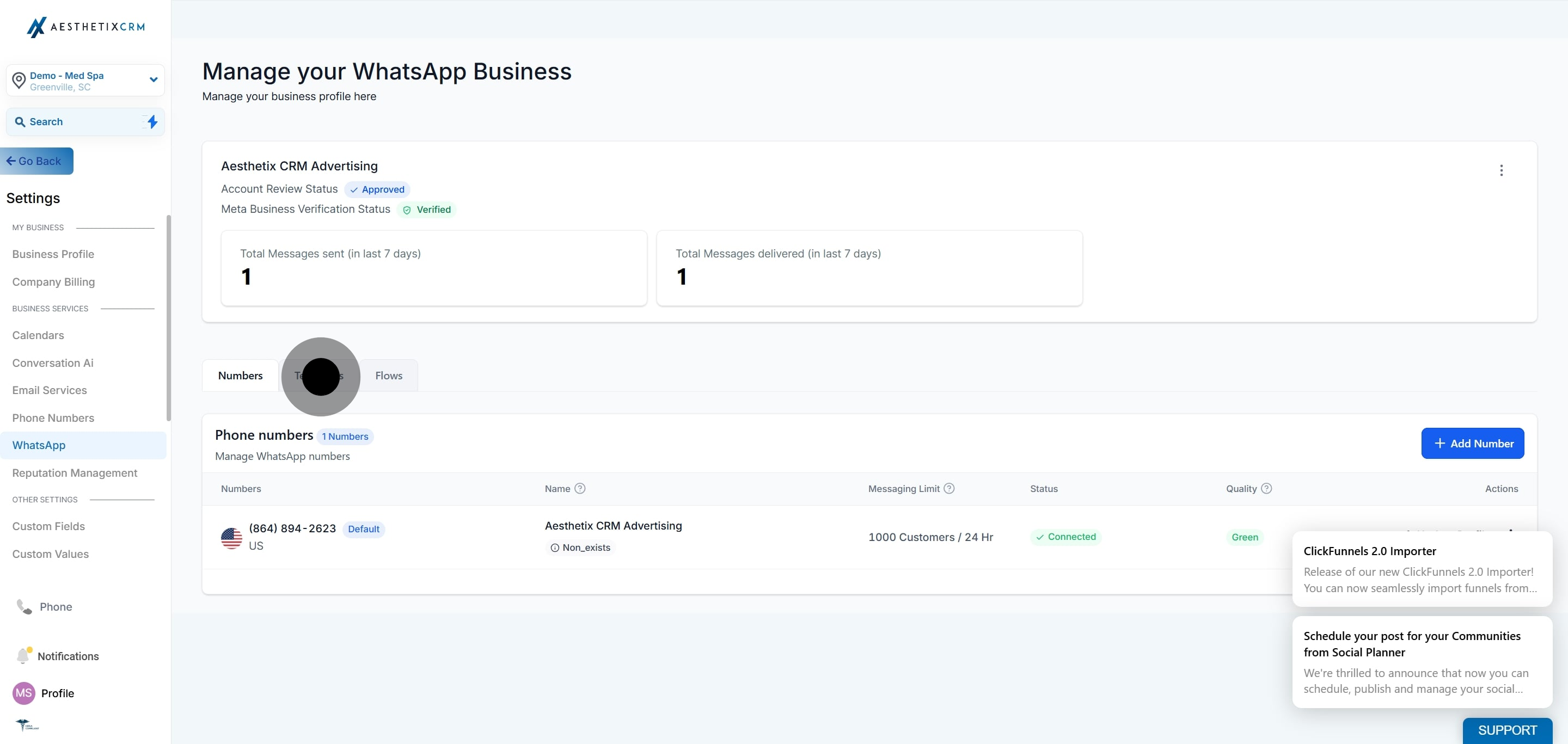This screenshot has width=1568, height=744.
Task: Expand the Demo - Med Spa location dropdown
Action: pos(154,79)
